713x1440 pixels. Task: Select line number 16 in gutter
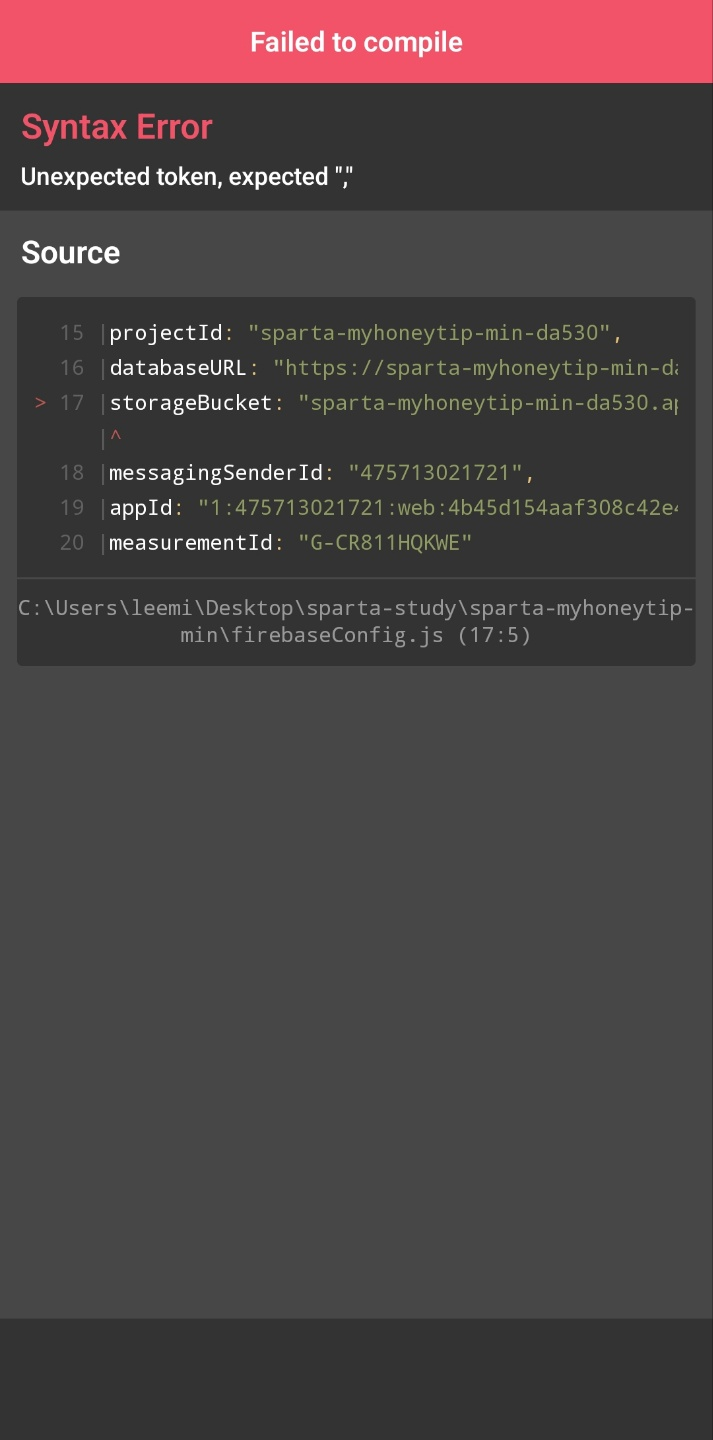pos(72,368)
